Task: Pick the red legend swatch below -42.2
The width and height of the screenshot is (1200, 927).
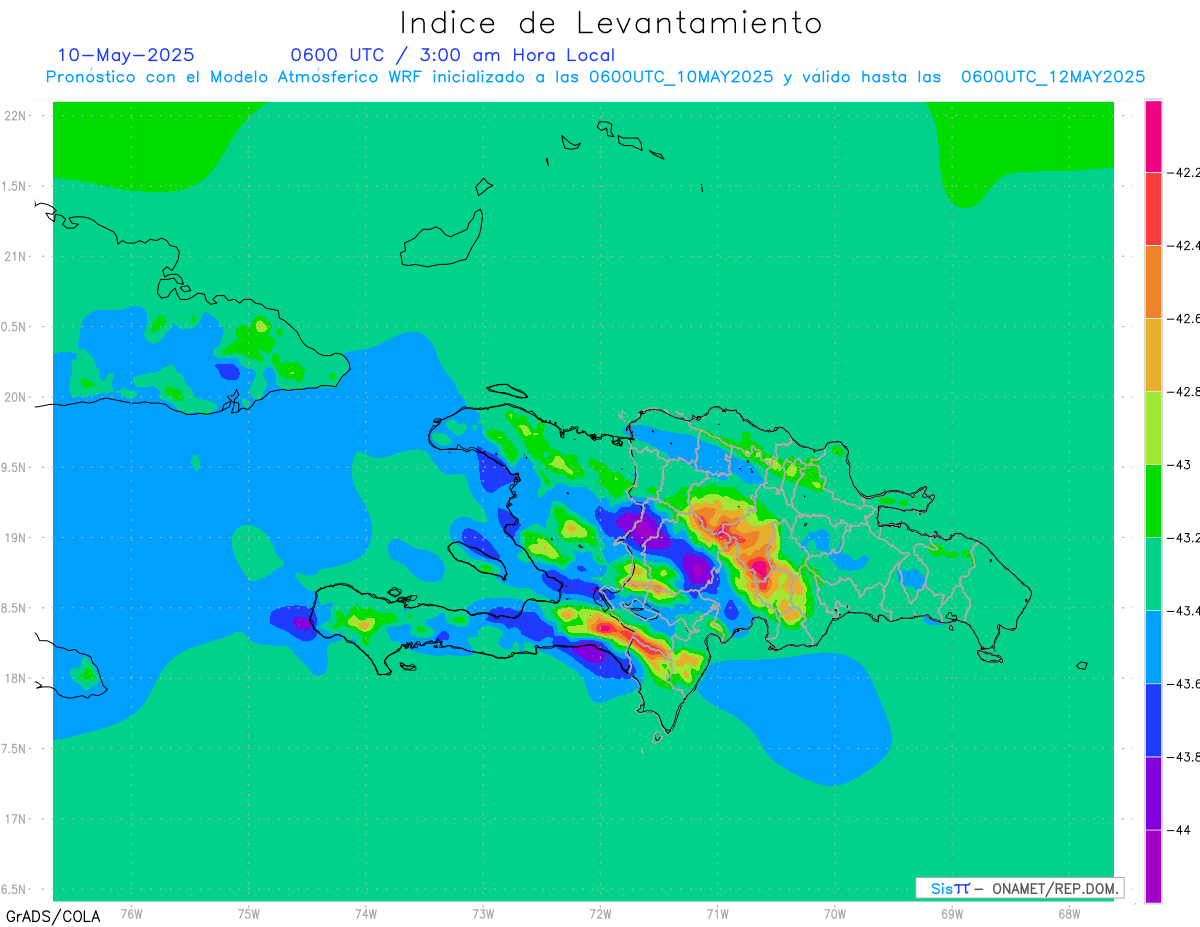Action: (1153, 209)
